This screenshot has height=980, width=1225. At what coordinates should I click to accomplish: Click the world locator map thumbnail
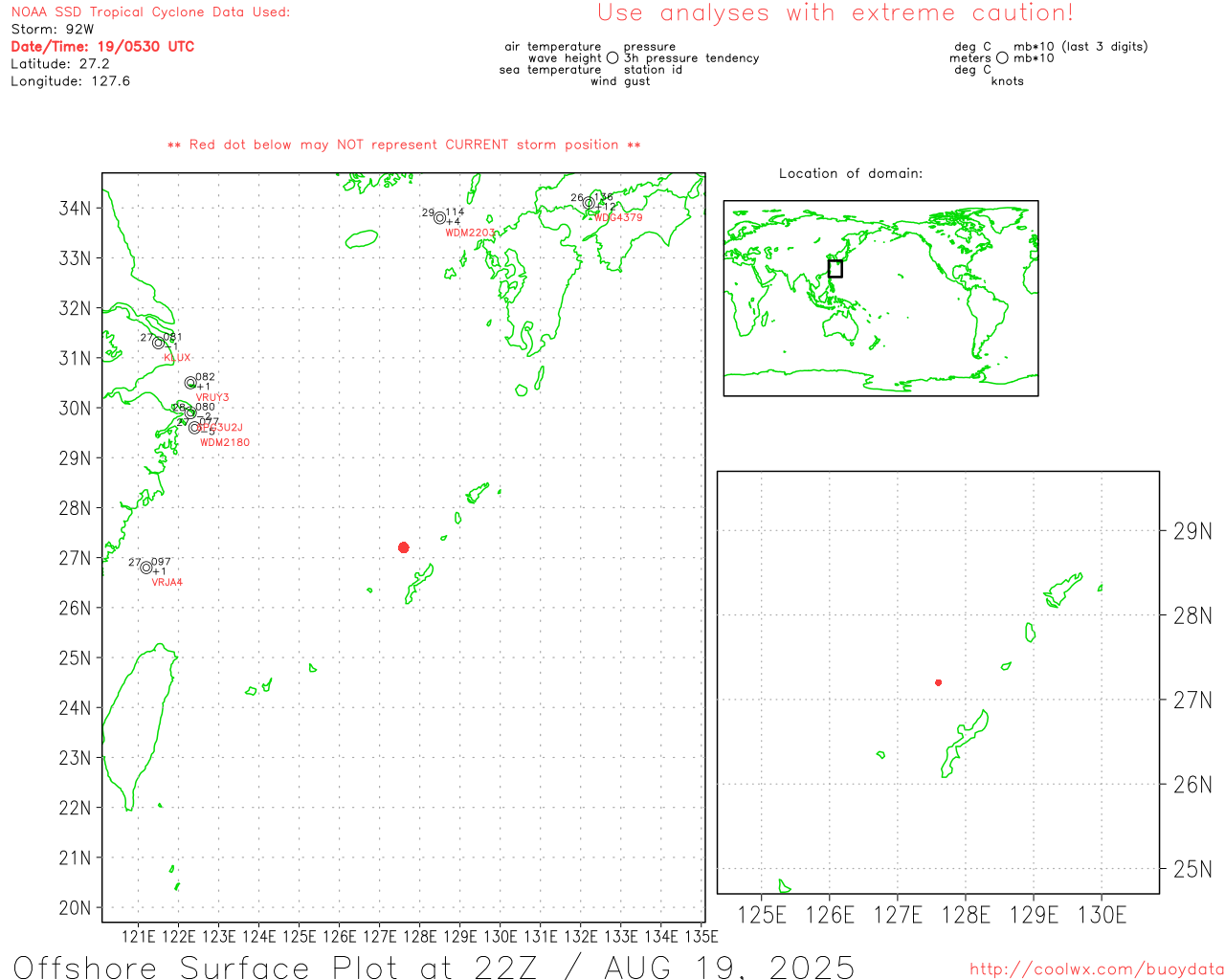880,299
